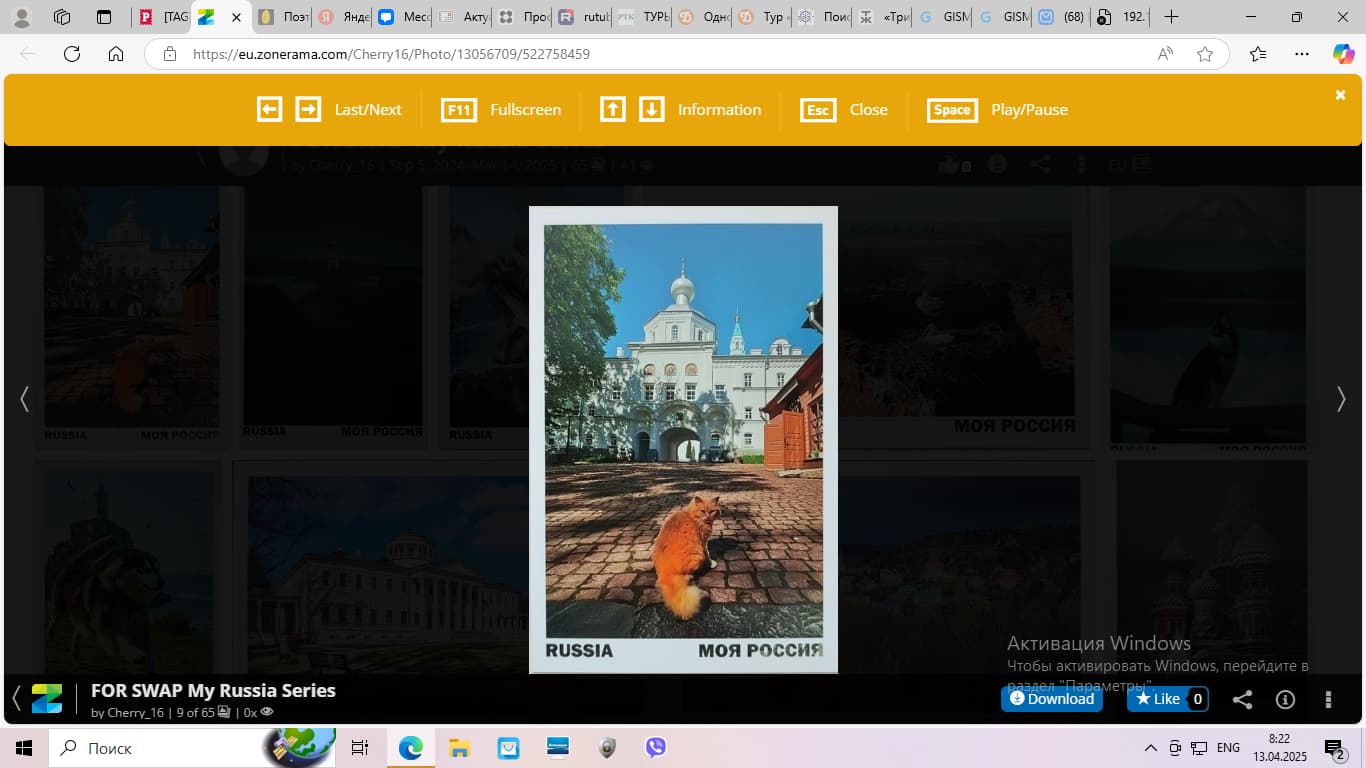Screen dimensions: 1366x768
Task: Expand album panel with bottom-left chevron
Action: click(x=16, y=697)
